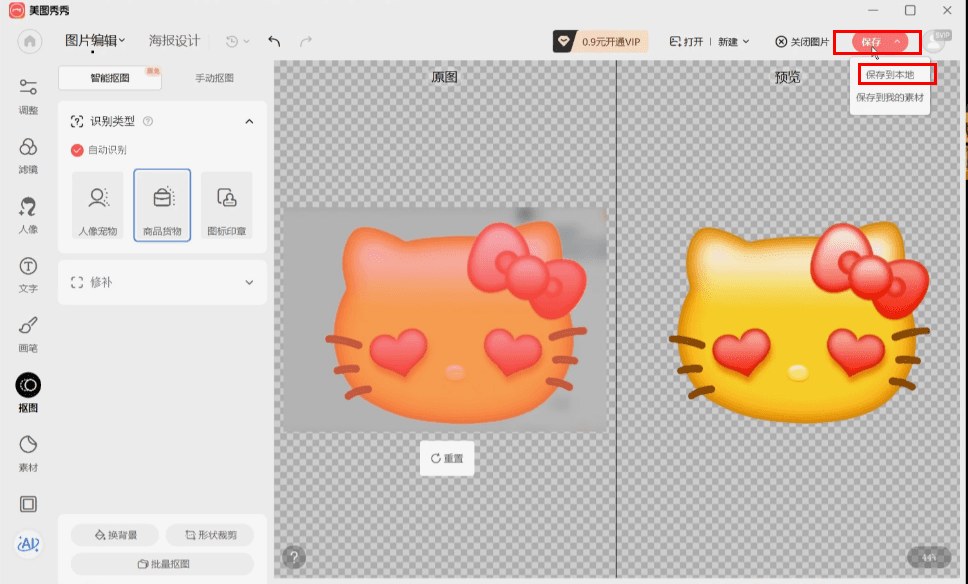Screen dimensions: 968x584
Task: Click the help icon beside 识别类型
Action: point(148,121)
